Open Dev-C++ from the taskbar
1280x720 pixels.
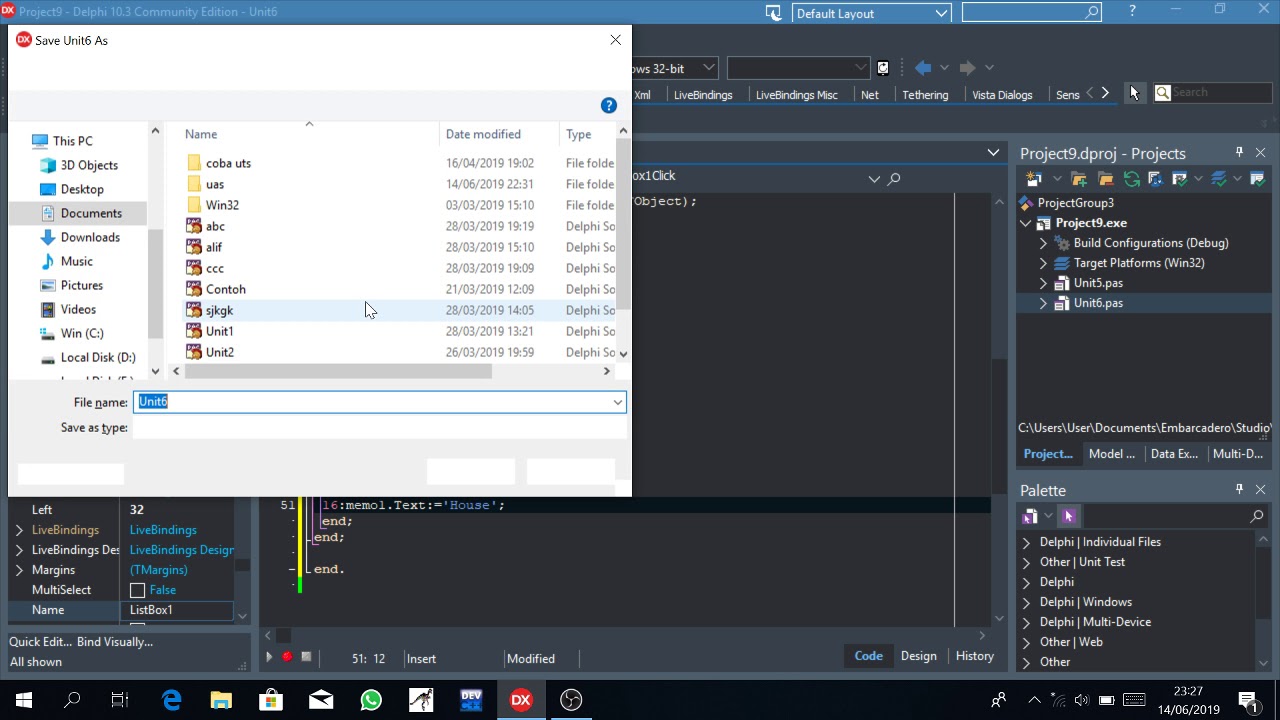[471, 700]
